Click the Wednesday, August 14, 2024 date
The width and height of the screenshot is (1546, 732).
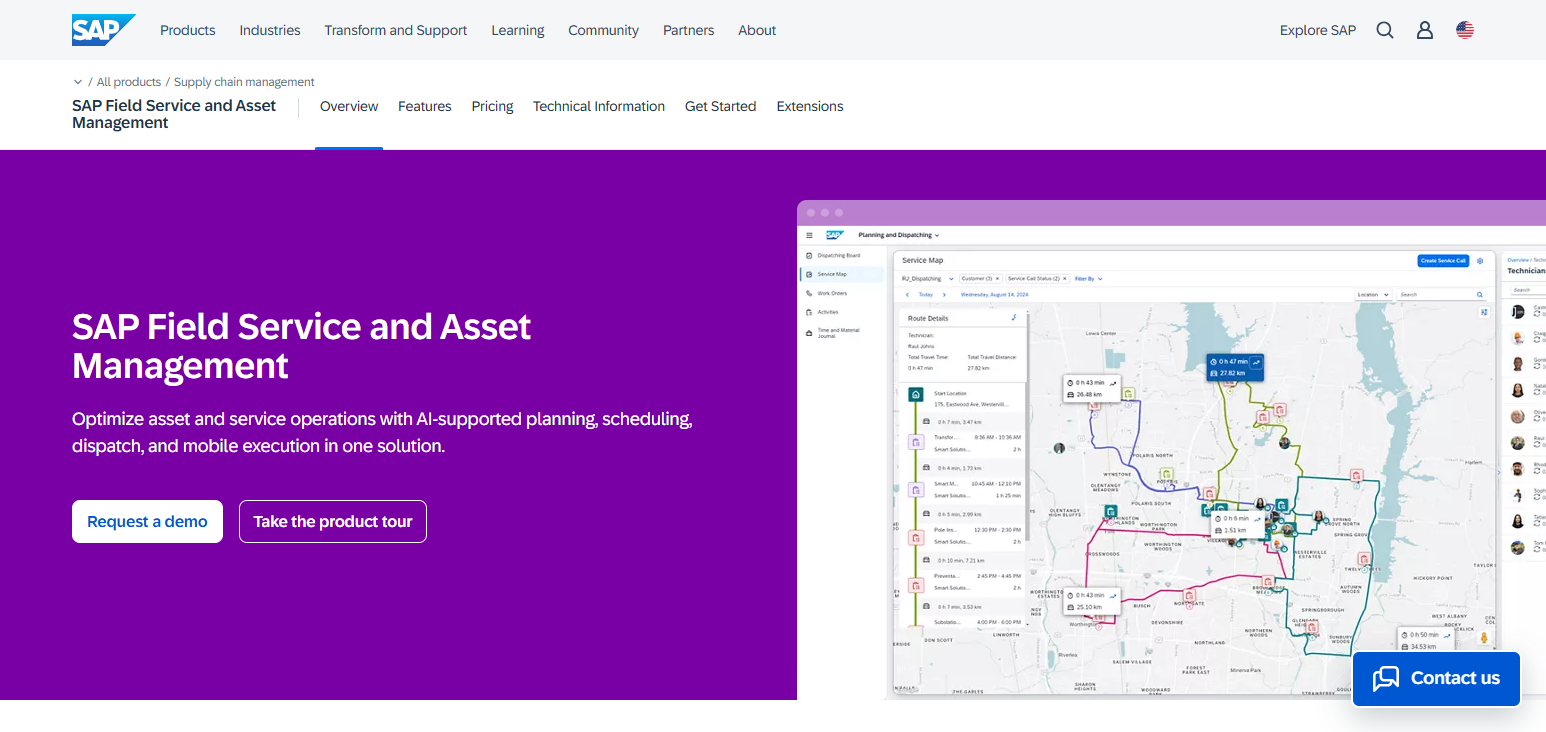(994, 295)
